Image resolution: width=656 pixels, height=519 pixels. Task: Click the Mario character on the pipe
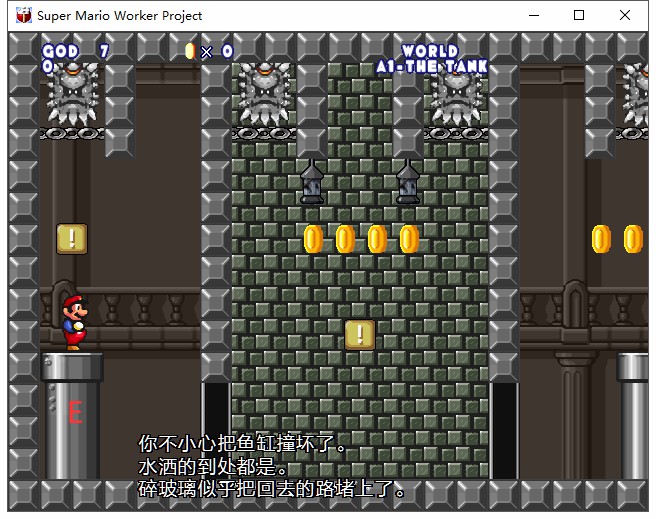[74, 322]
